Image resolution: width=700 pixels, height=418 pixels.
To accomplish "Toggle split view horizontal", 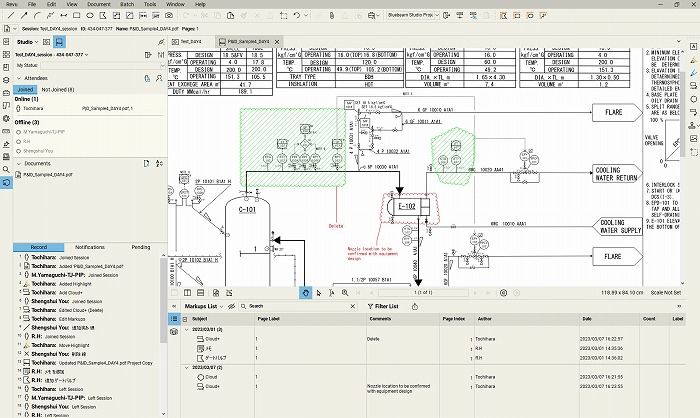I will (x=200, y=293).
